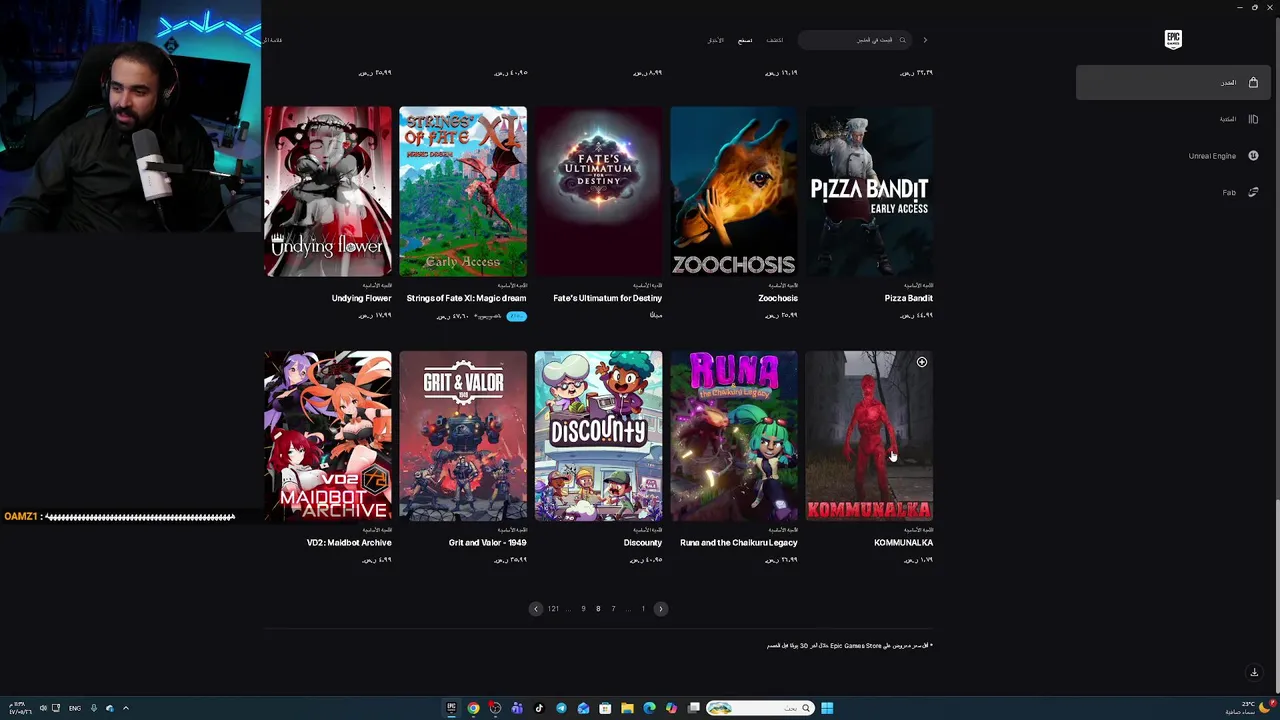Viewport: 1280px width, 720px height.
Task: Click the 'Grit and Valor - 1949' title
Action: pyautogui.click(x=488, y=543)
